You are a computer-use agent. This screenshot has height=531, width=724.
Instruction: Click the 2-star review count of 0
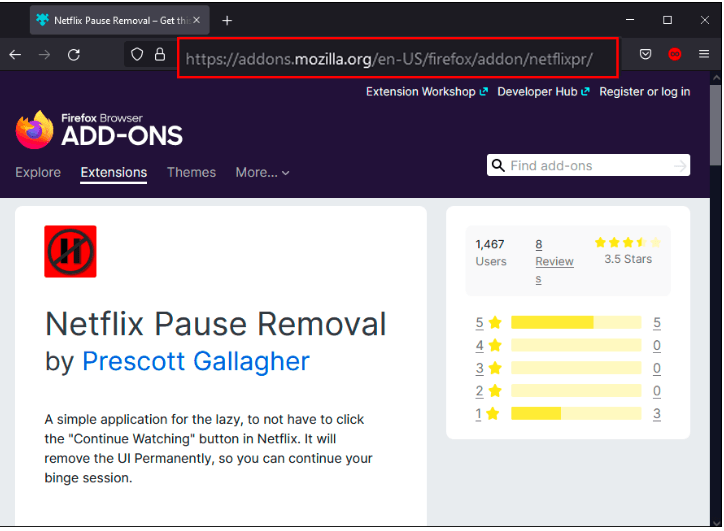click(x=657, y=391)
